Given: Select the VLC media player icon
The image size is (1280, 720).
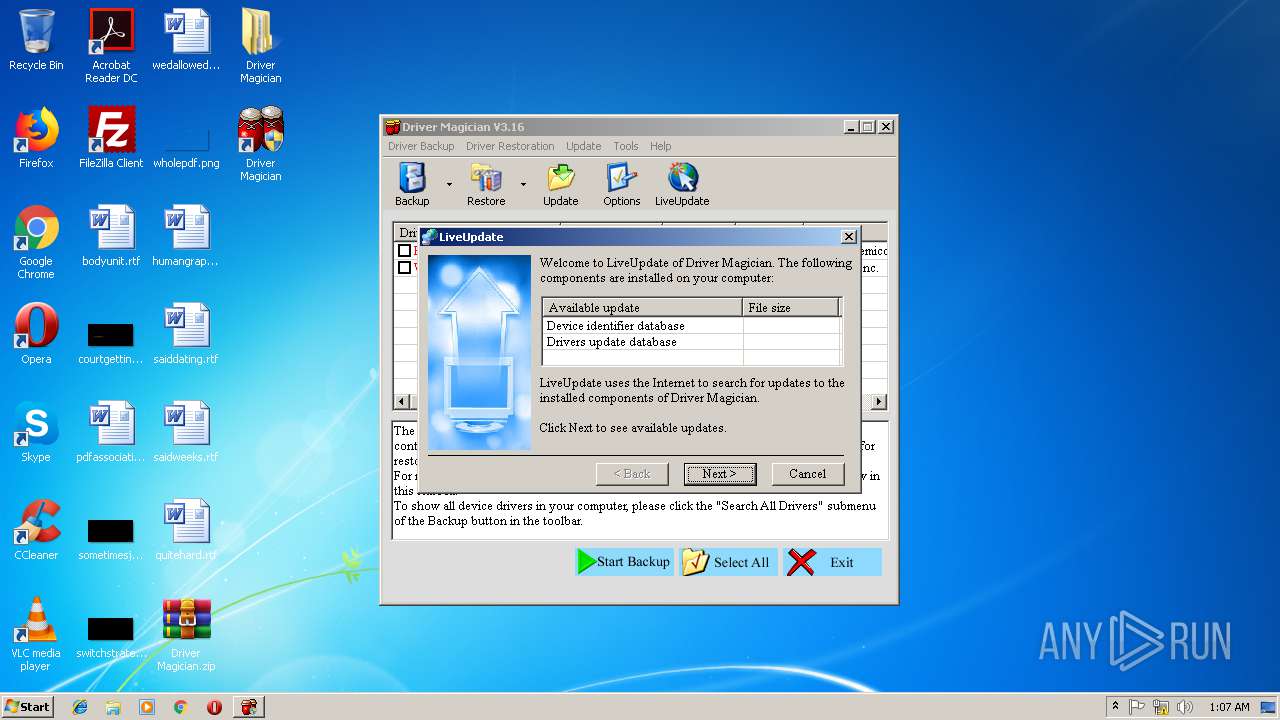Looking at the screenshot, I should pyautogui.click(x=36, y=634).
